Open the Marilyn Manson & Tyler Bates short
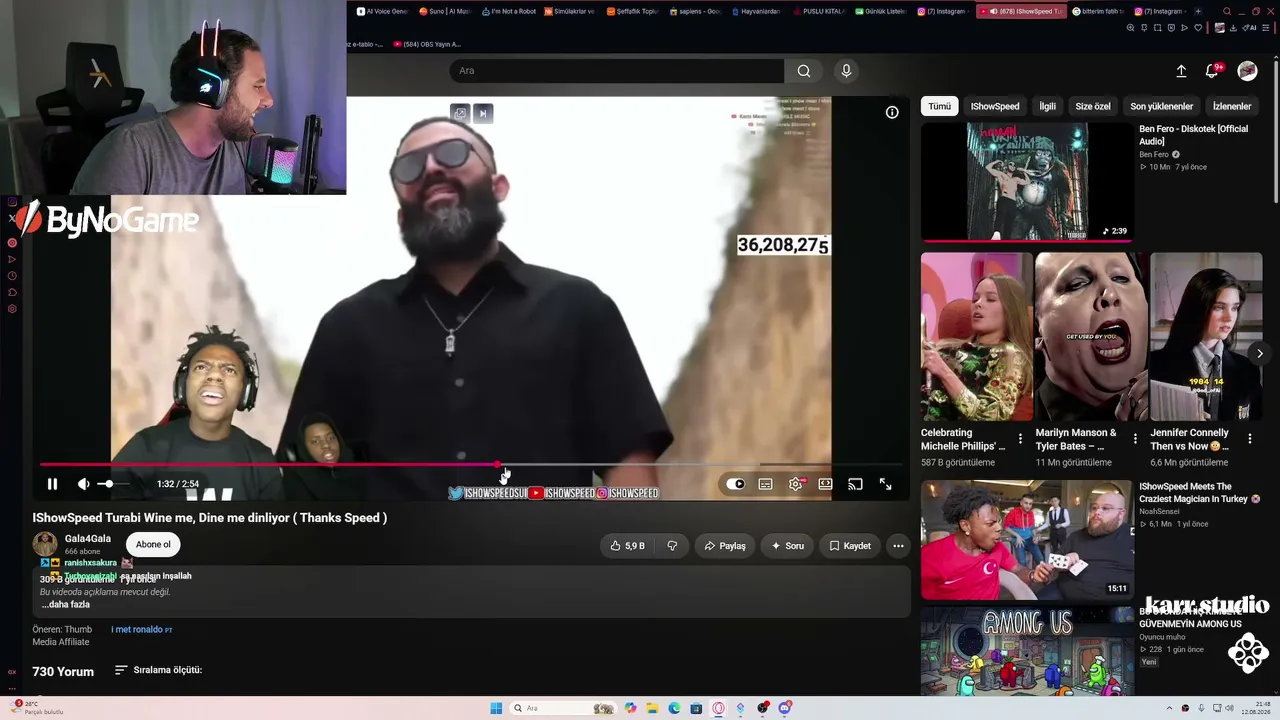Screen dimensions: 1280x720 1091,337
